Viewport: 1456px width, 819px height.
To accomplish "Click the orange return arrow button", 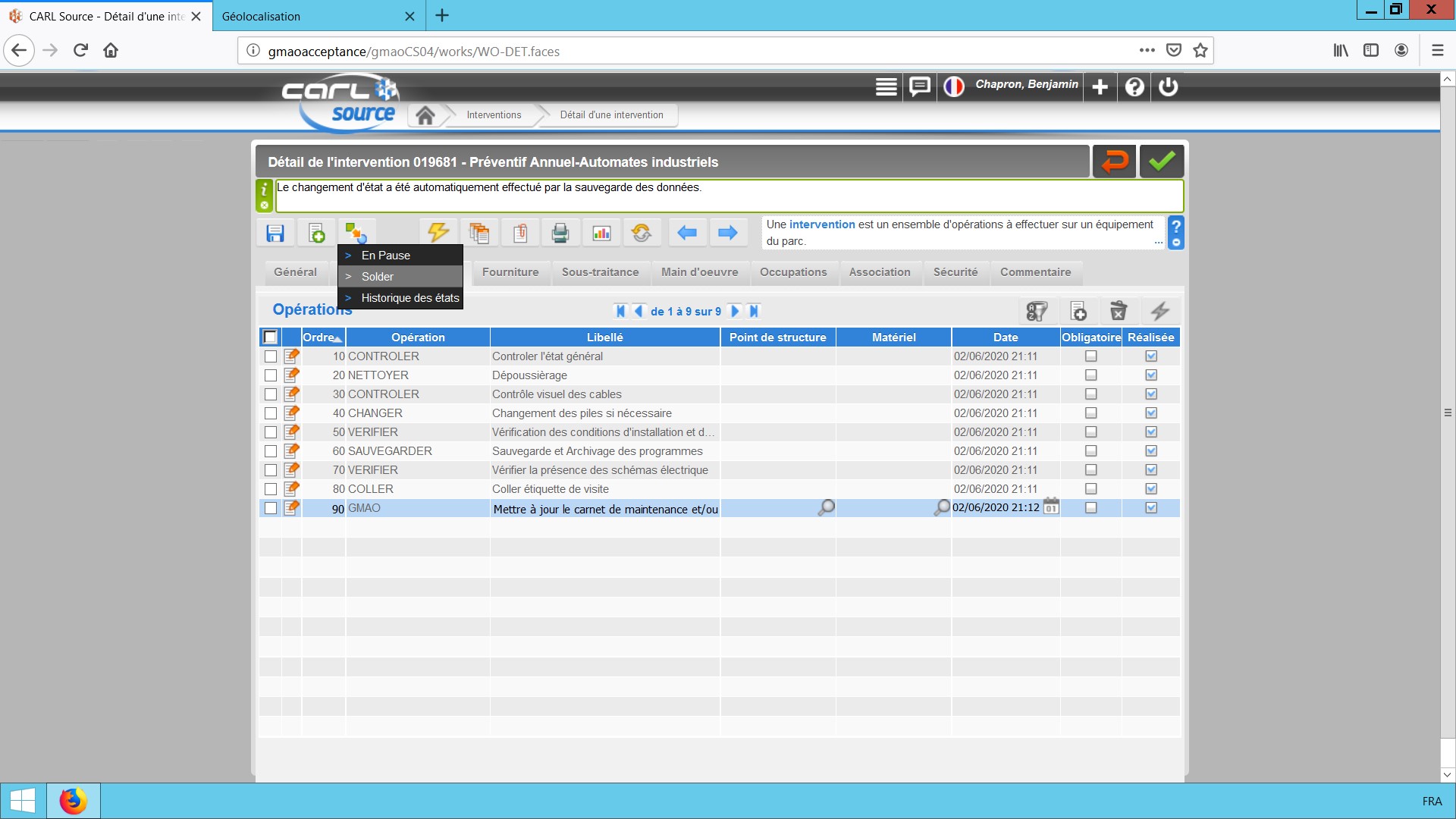I will pos(1114,162).
